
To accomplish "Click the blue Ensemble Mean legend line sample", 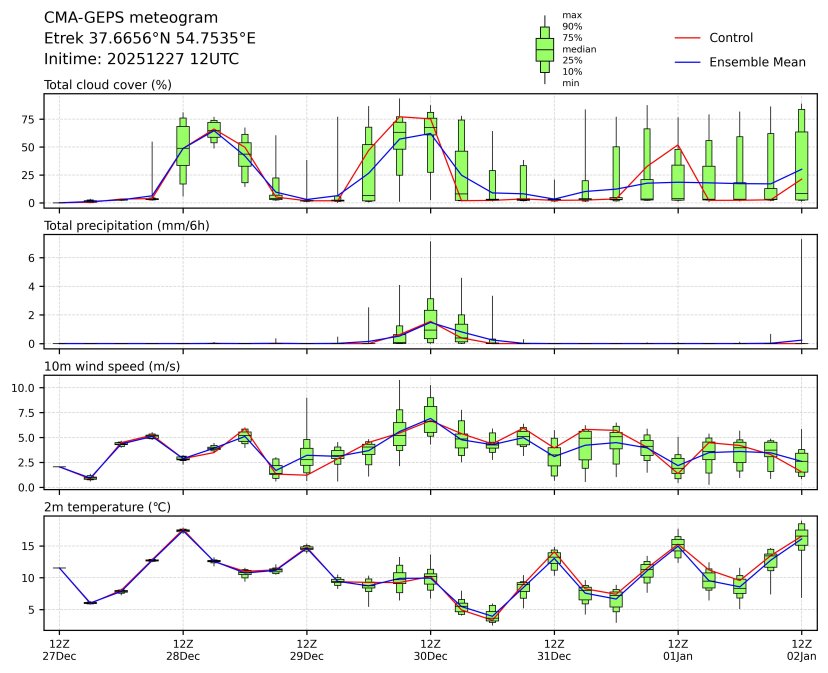I will 685,62.
